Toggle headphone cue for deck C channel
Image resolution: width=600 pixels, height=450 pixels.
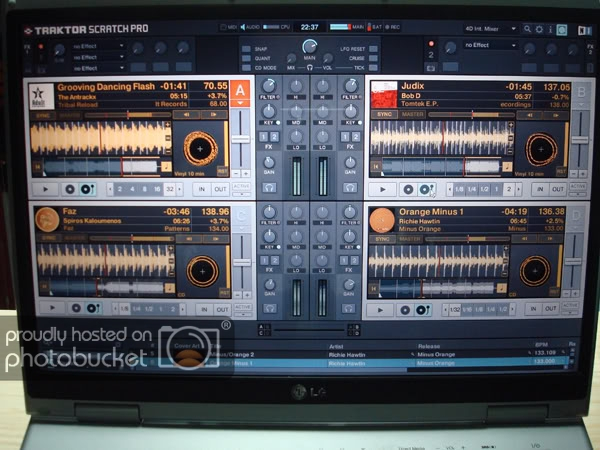click(270, 308)
